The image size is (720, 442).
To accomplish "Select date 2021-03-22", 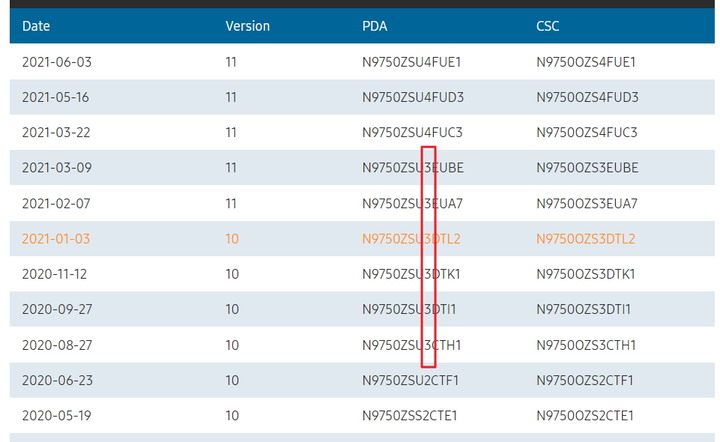I will tap(56, 133).
